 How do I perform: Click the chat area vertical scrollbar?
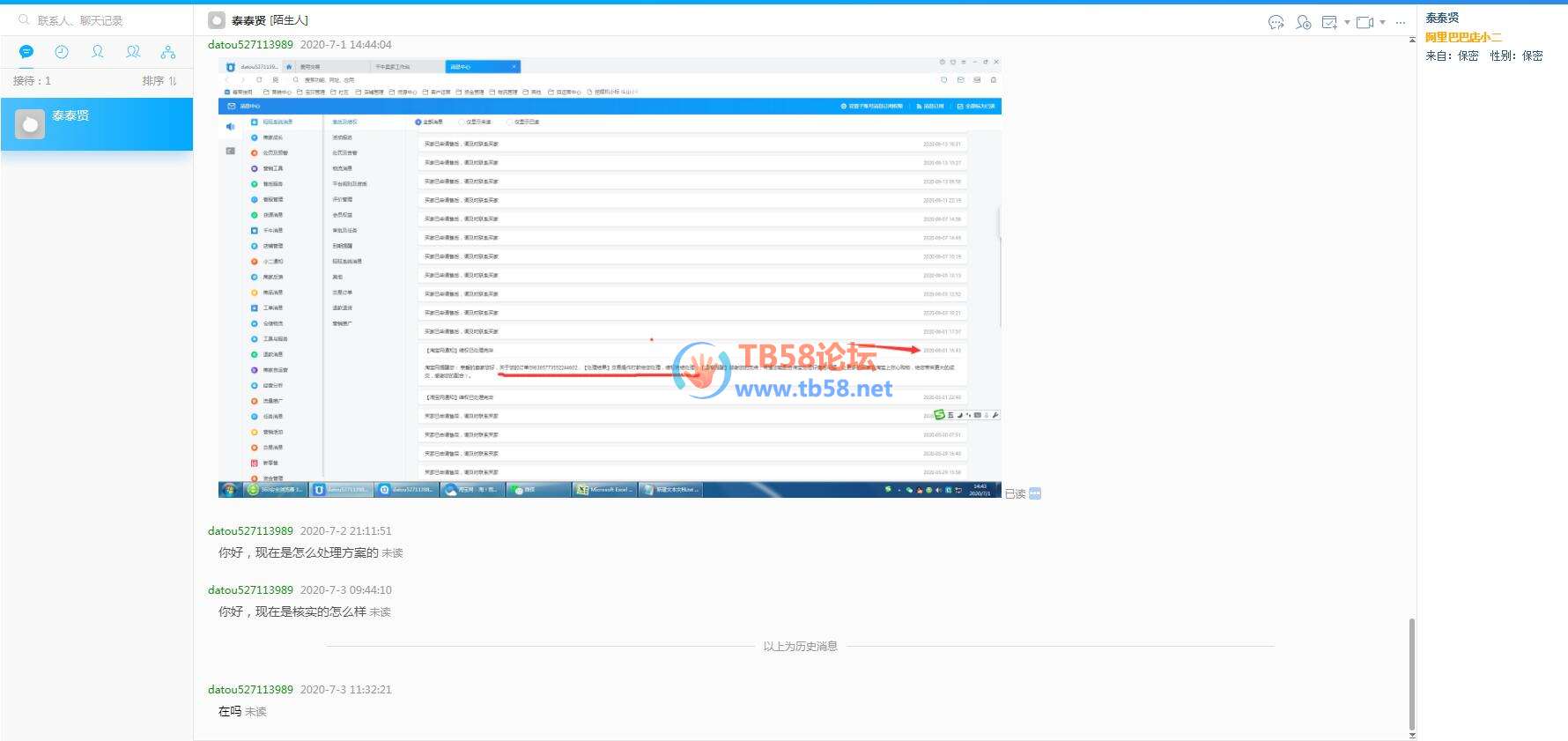tap(1412, 673)
